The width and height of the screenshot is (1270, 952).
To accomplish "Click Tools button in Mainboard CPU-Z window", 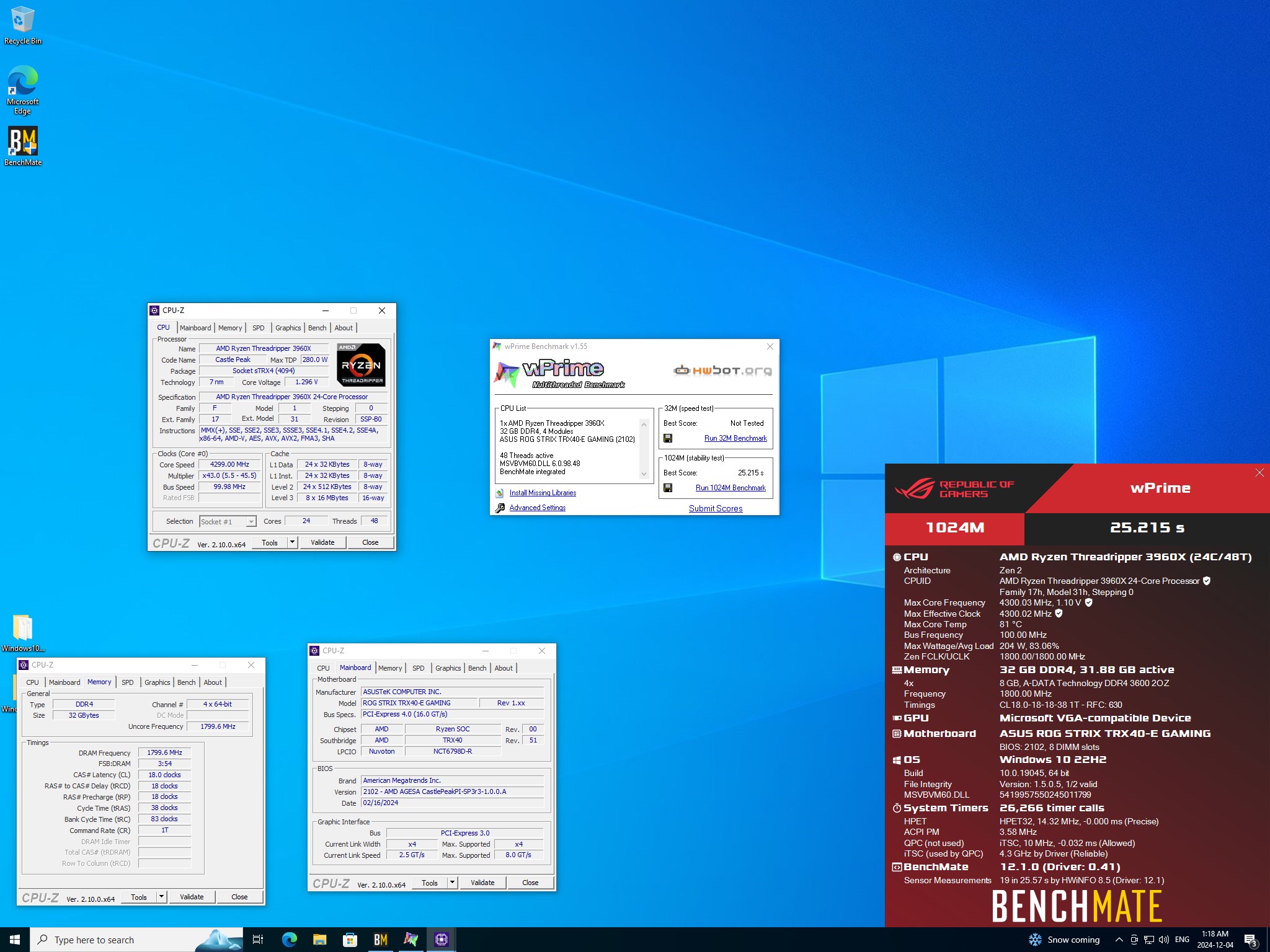I will point(430,883).
